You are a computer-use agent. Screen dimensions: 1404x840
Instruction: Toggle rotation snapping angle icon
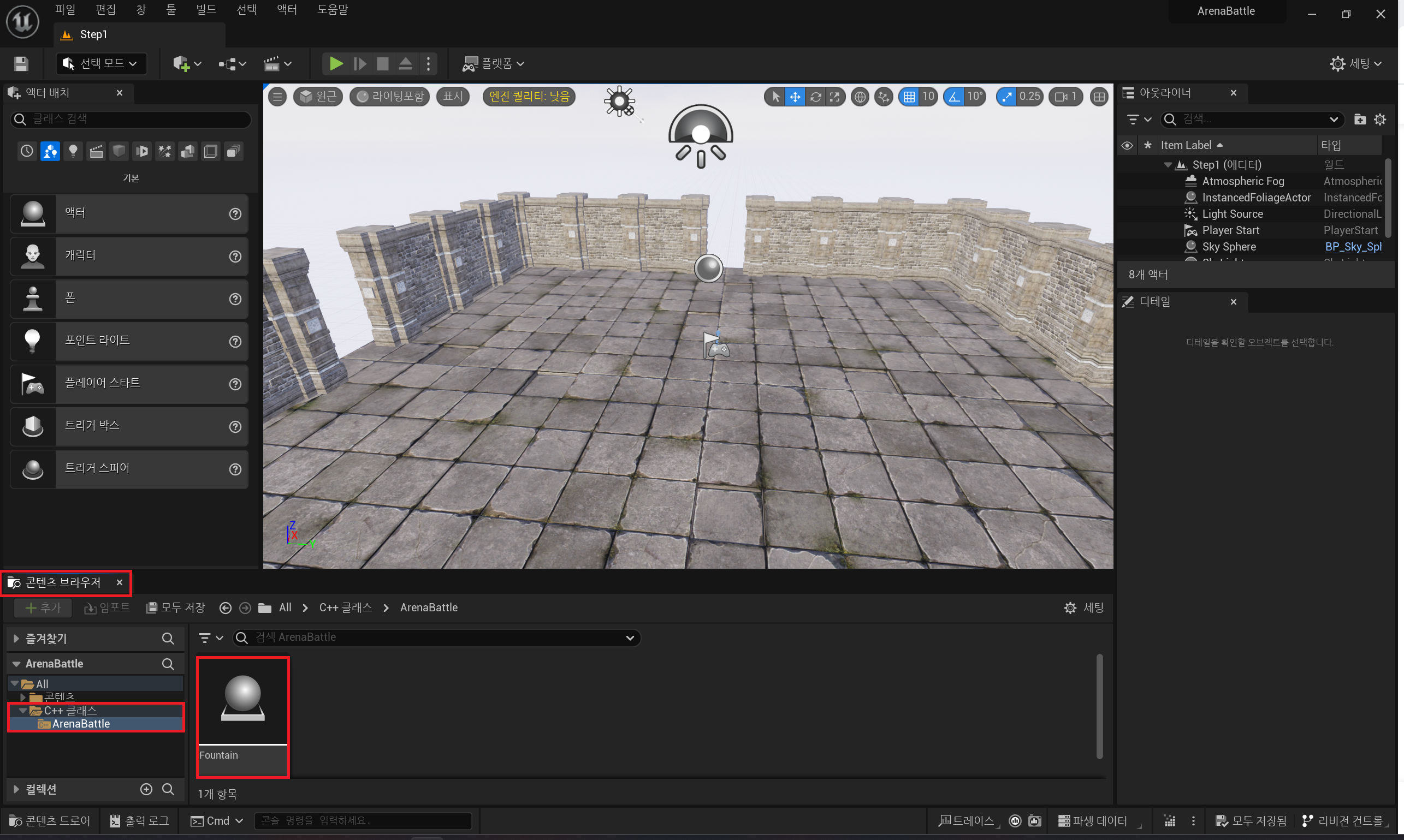(955, 97)
